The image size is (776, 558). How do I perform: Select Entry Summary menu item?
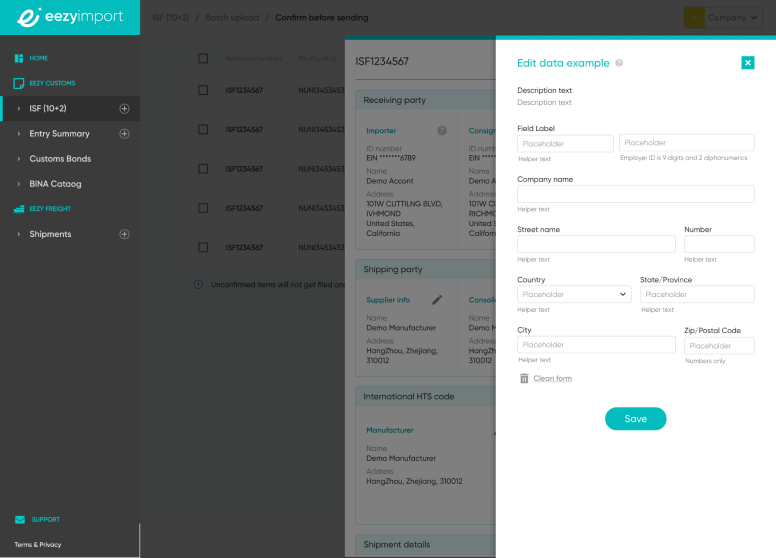(59, 134)
